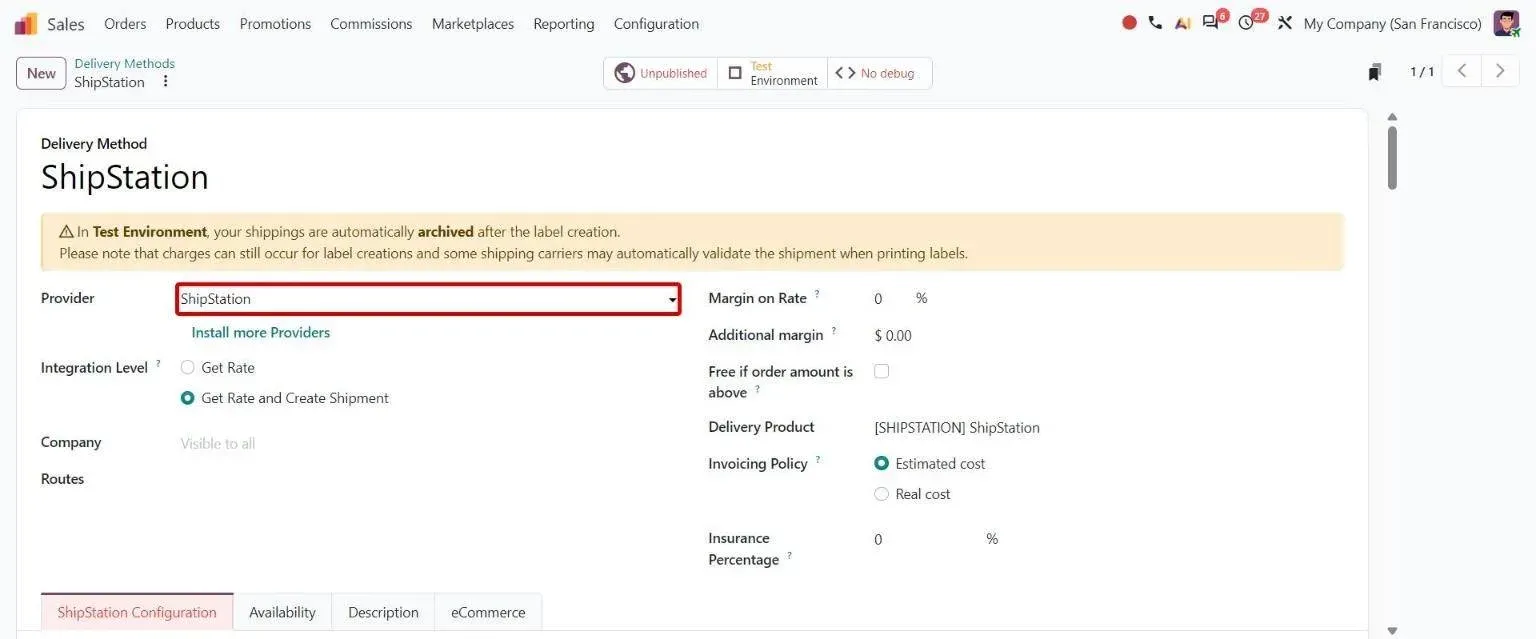The width and height of the screenshot is (1536, 639).
Task: Open the Products menu
Action: (192, 23)
